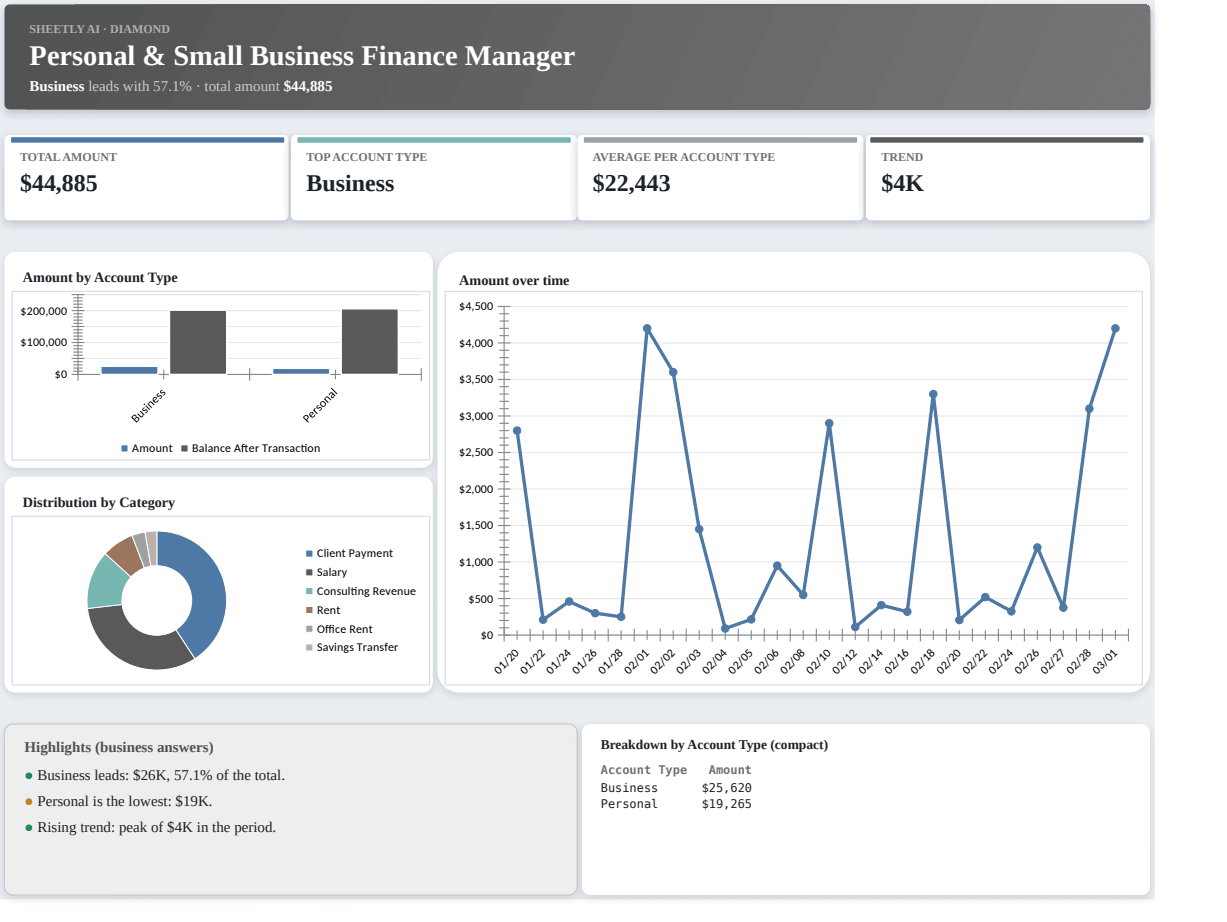This screenshot has width=1227, height=922.
Task: Click the $19,265 amount cell
Action: 727,804
